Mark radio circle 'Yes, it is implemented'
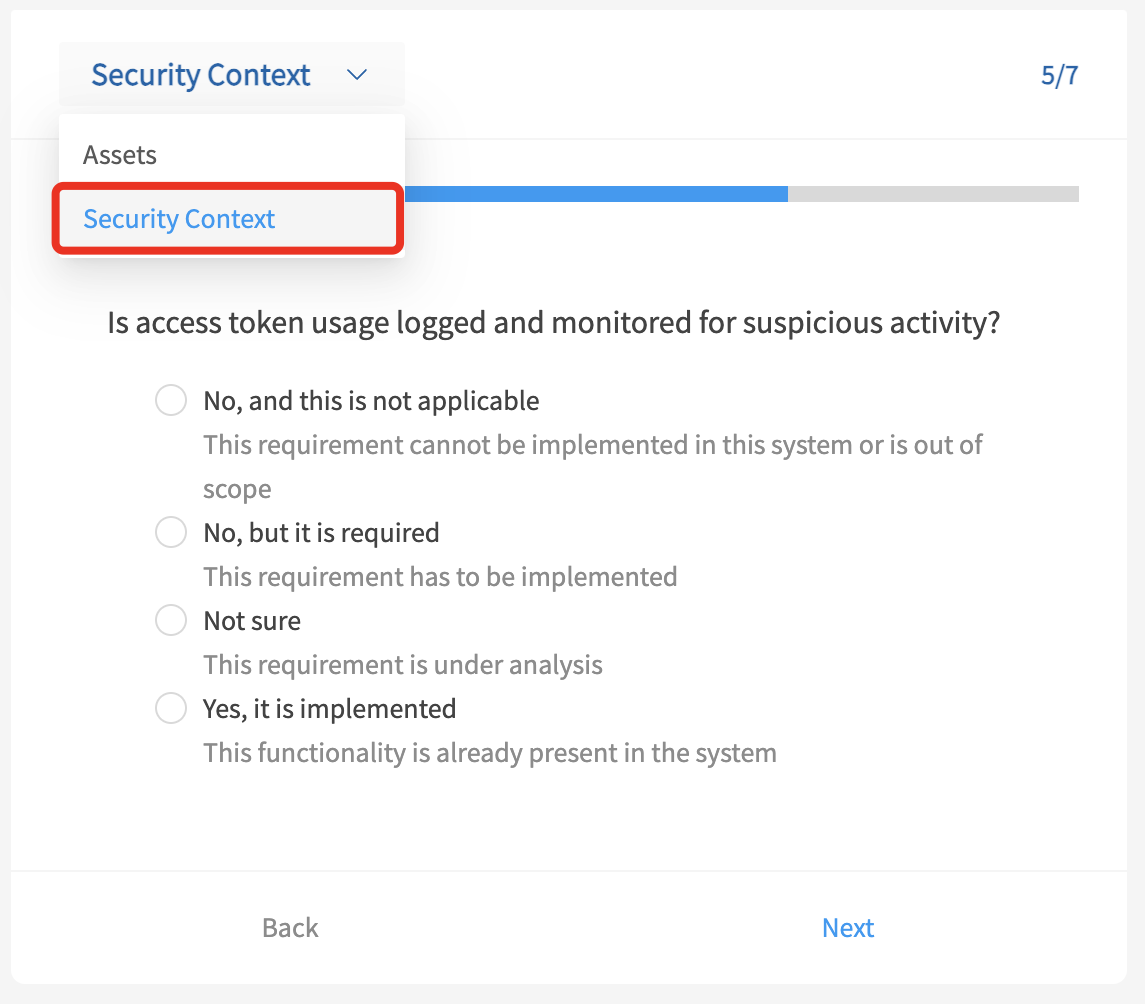Screen dimensions: 1145x1004 click(171, 708)
